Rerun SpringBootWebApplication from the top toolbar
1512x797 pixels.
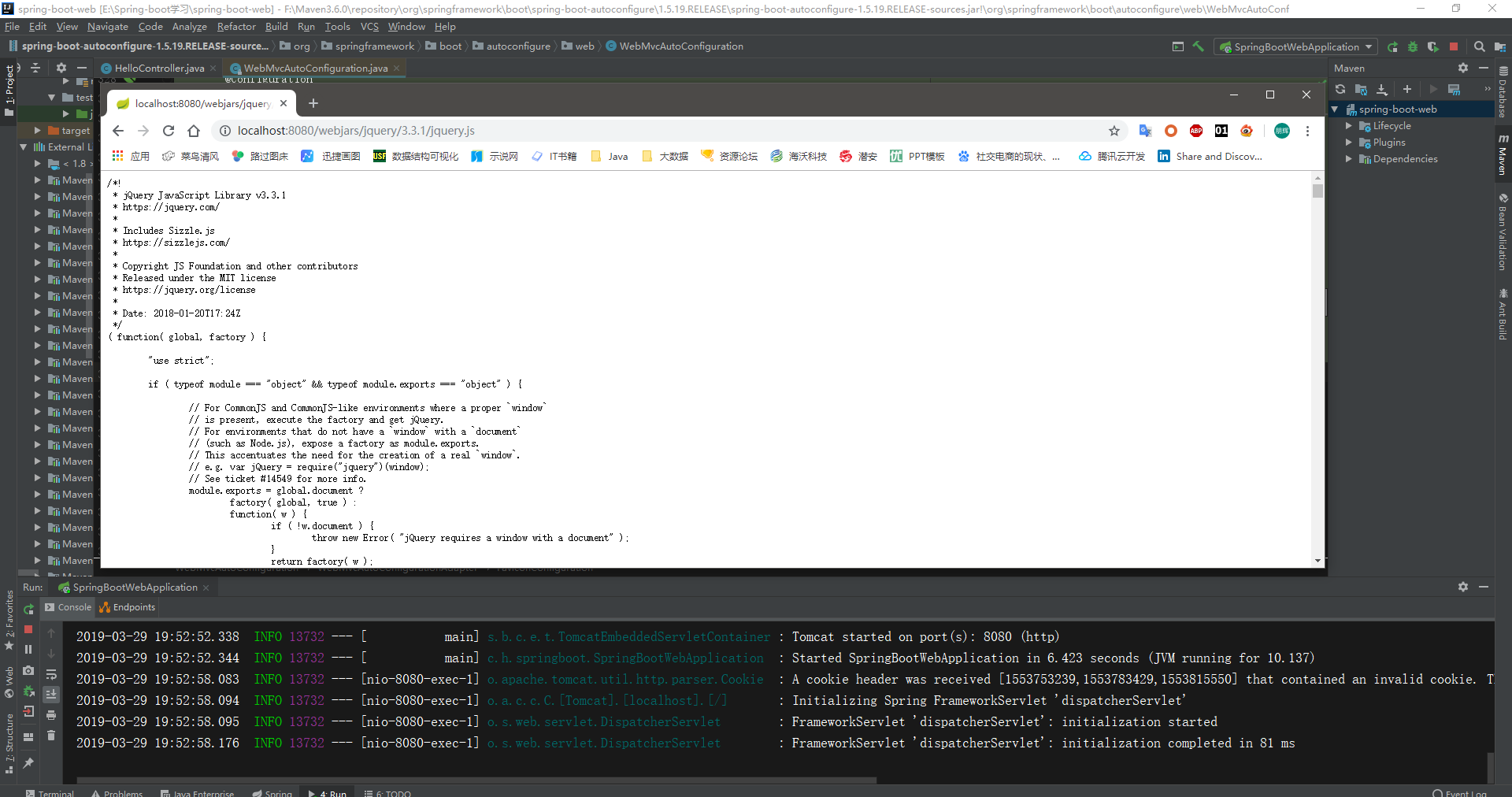[x=1392, y=46]
